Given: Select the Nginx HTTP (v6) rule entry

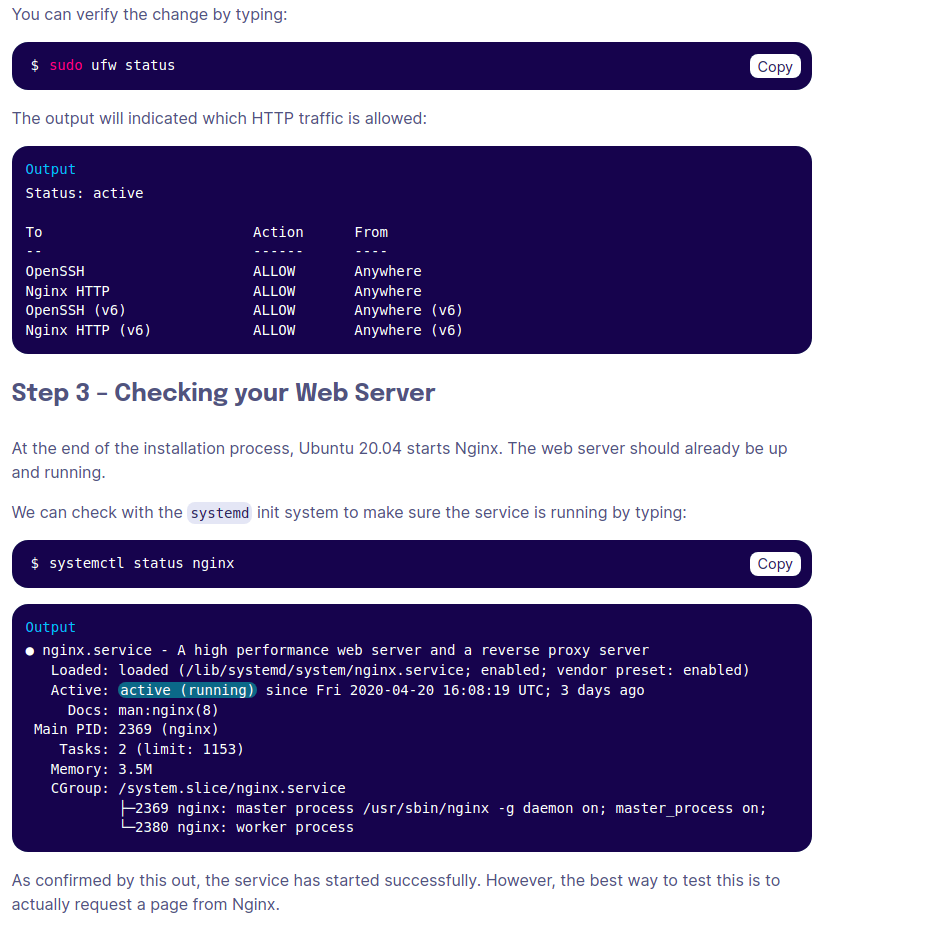Looking at the screenshot, I should [88, 330].
